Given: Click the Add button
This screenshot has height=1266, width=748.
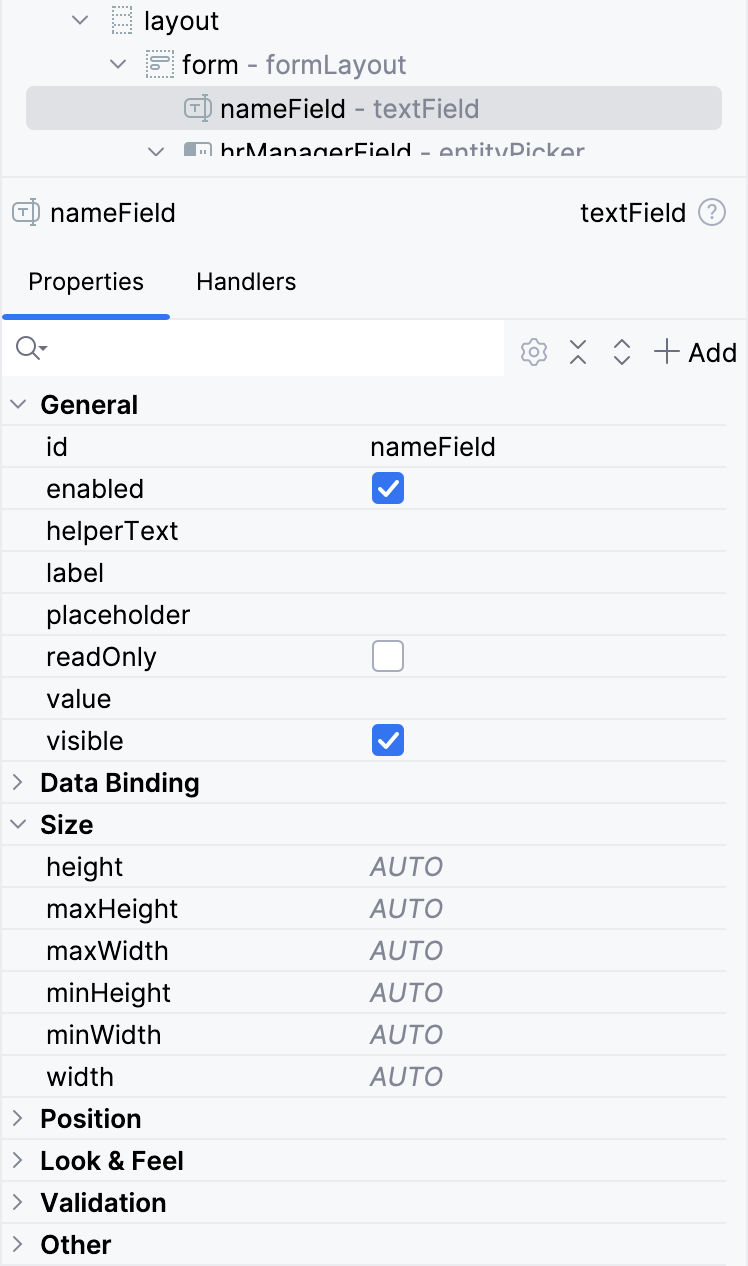Looking at the screenshot, I should click(x=695, y=352).
